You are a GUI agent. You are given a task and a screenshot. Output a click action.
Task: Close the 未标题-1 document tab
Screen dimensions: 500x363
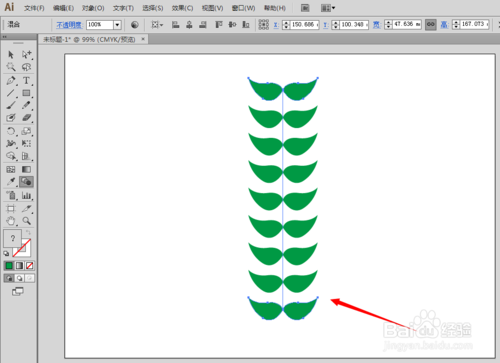point(143,39)
